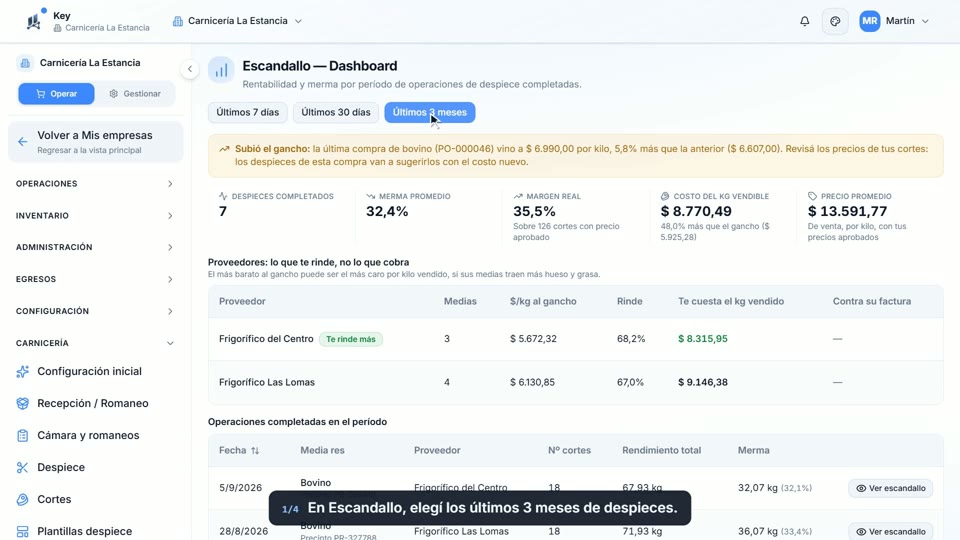Screen dimensions: 960x540
Task: Select the Últimos 7 días filter
Action: click(247, 113)
